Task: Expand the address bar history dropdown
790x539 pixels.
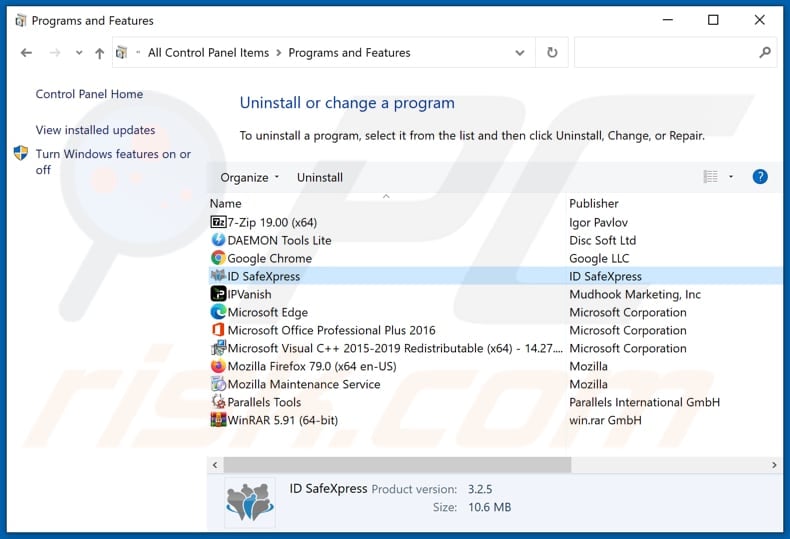Action: coord(519,52)
